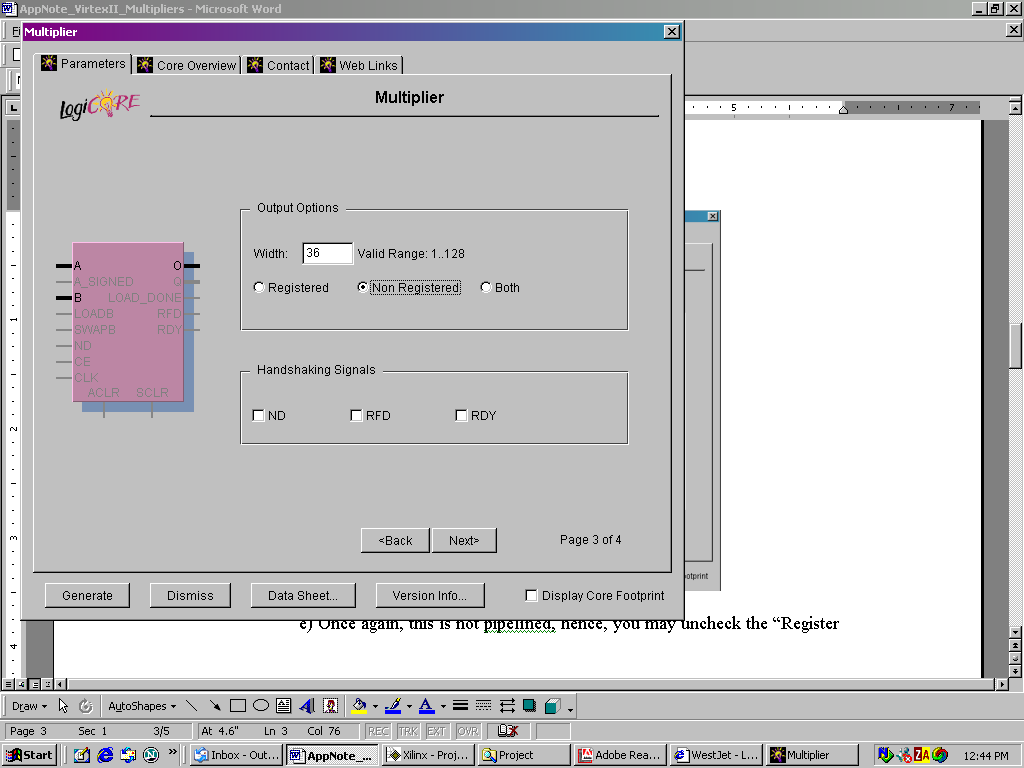Image resolution: width=1024 pixels, height=768 pixels.
Task: Open the 3-D style tool
Action: click(x=553, y=706)
